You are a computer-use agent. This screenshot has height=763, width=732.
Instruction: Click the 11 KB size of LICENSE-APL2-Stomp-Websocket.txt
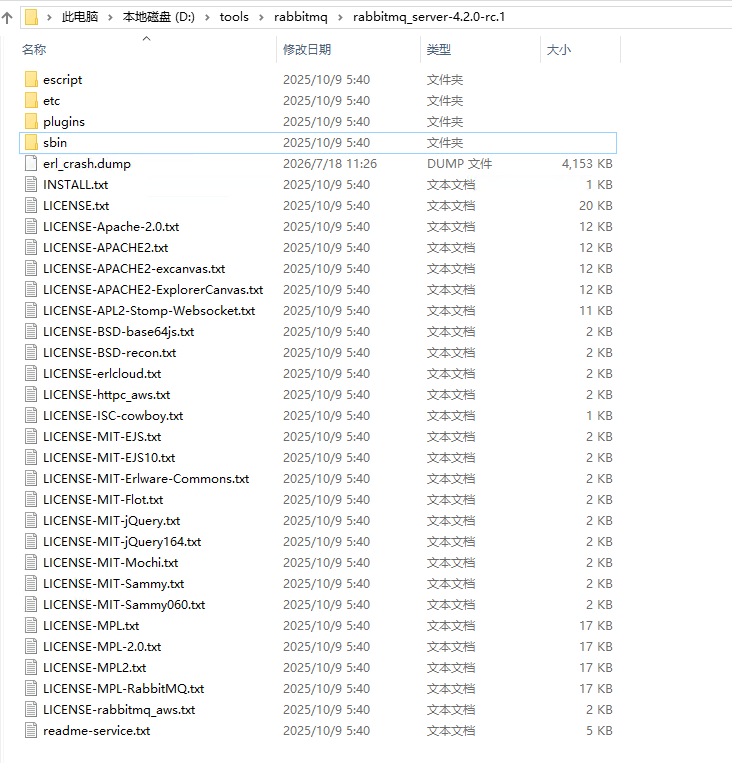(x=596, y=310)
